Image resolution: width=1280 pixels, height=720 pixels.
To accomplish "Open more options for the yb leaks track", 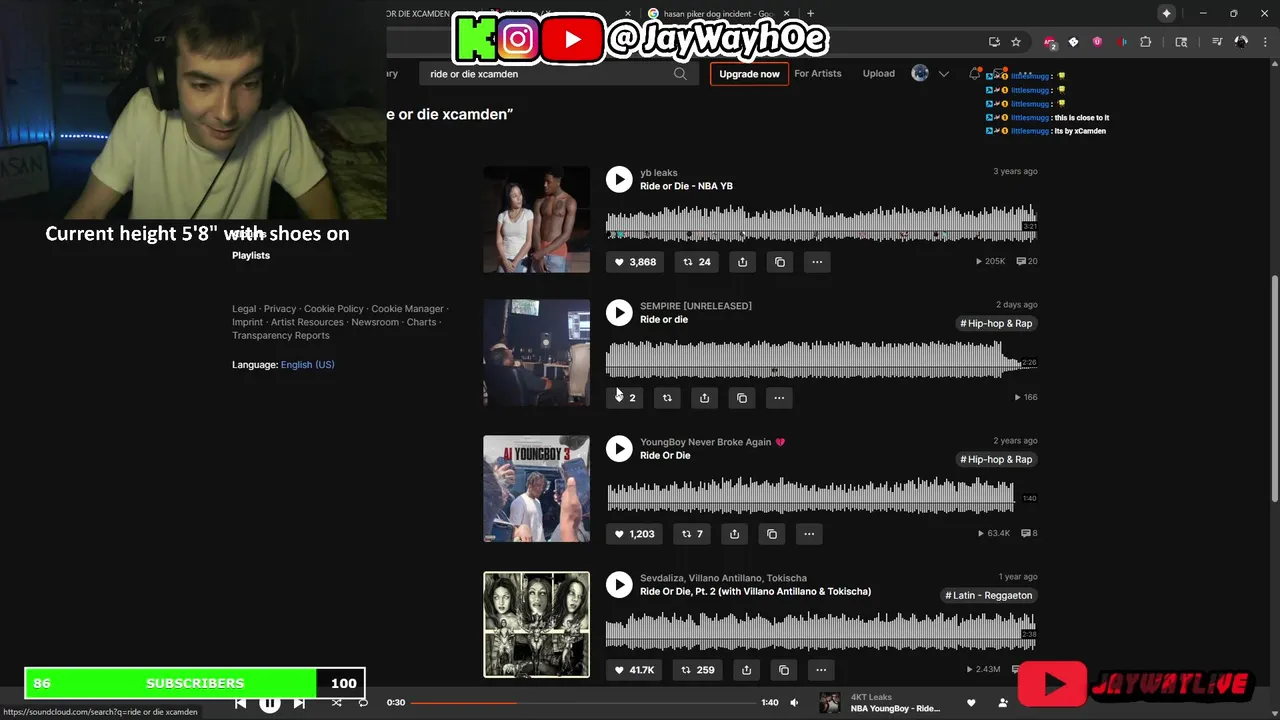I will click(817, 262).
